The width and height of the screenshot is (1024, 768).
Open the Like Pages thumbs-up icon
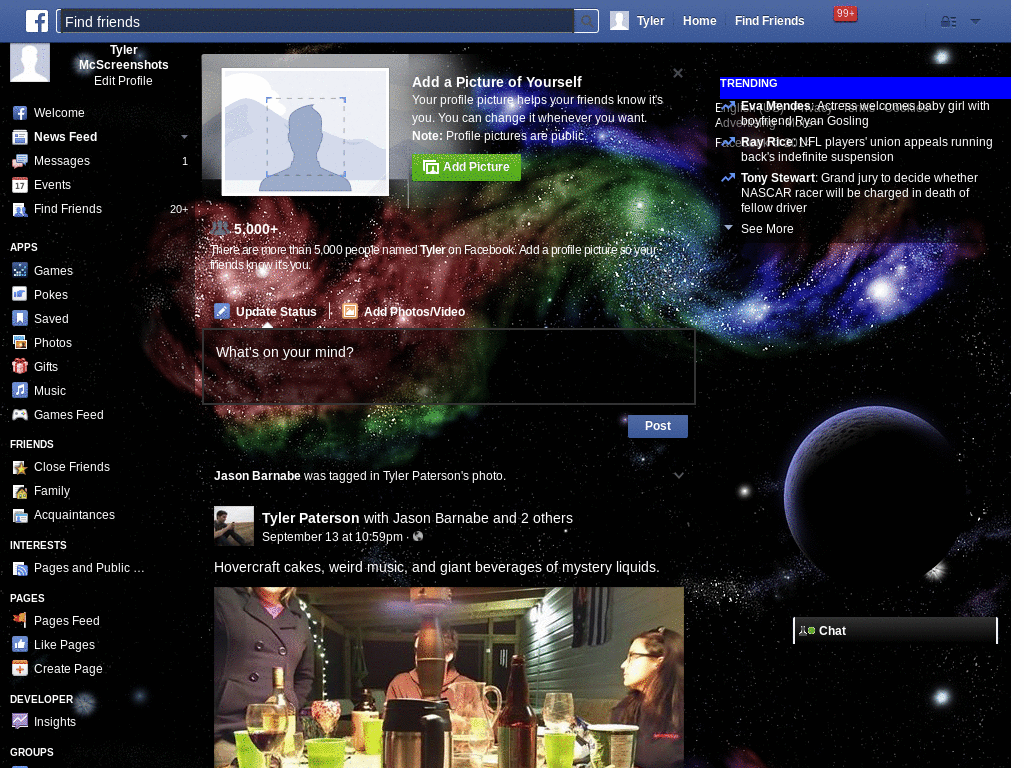tap(20, 645)
